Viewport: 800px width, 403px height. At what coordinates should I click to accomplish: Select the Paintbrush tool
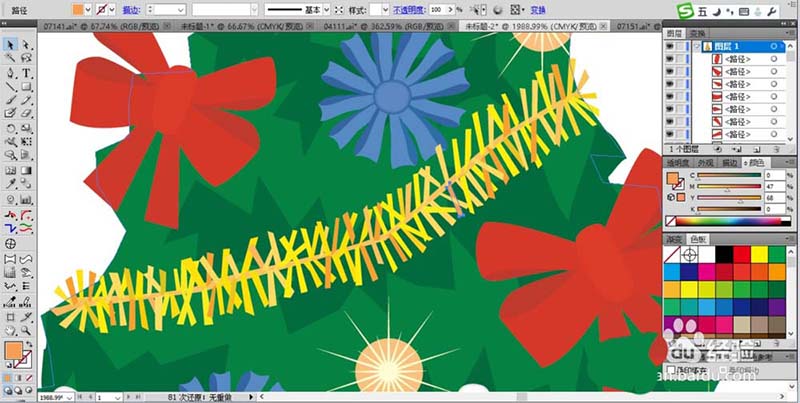tap(11, 100)
